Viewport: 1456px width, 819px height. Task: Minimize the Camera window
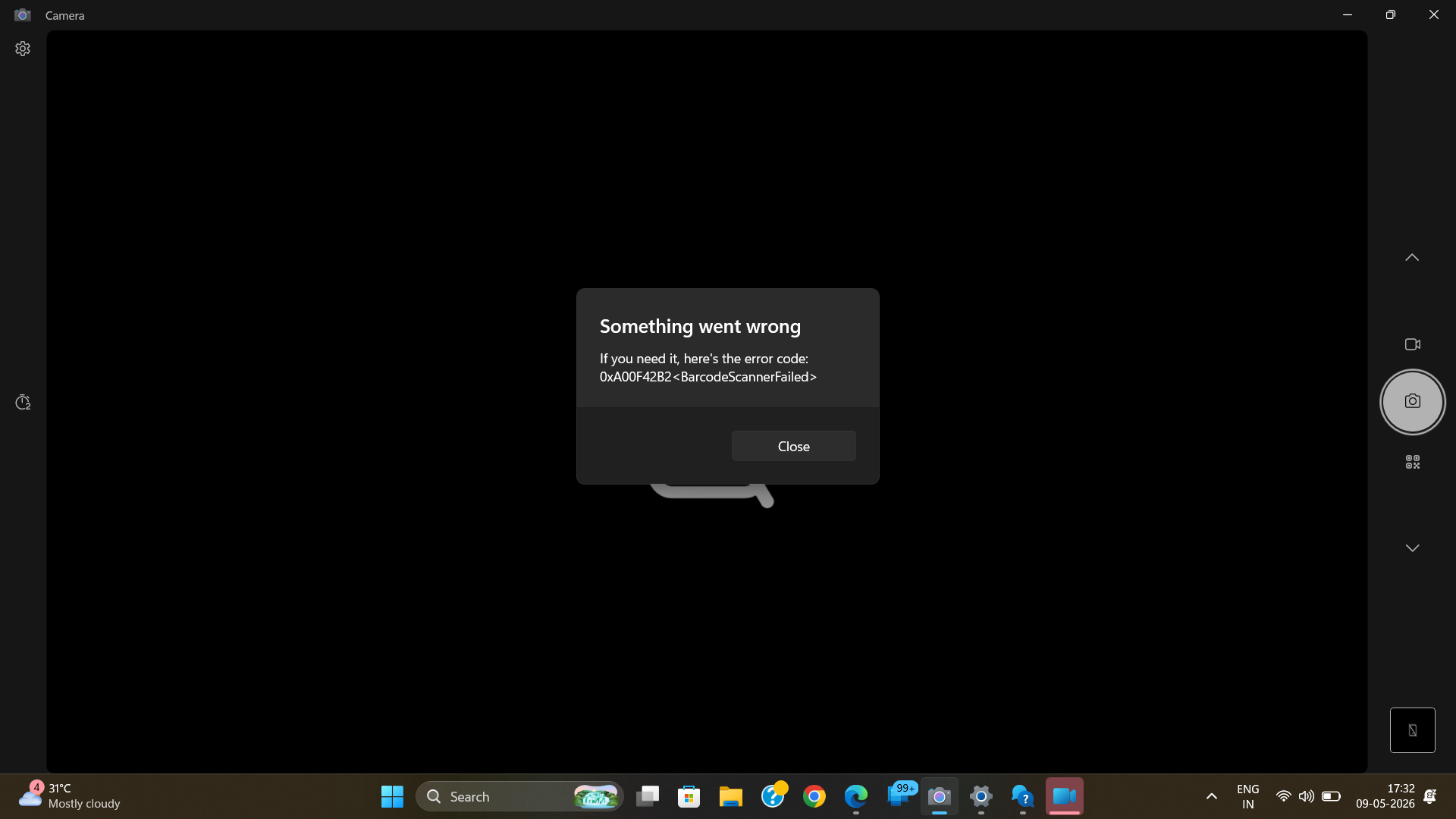pyautogui.click(x=1348, y=14)
